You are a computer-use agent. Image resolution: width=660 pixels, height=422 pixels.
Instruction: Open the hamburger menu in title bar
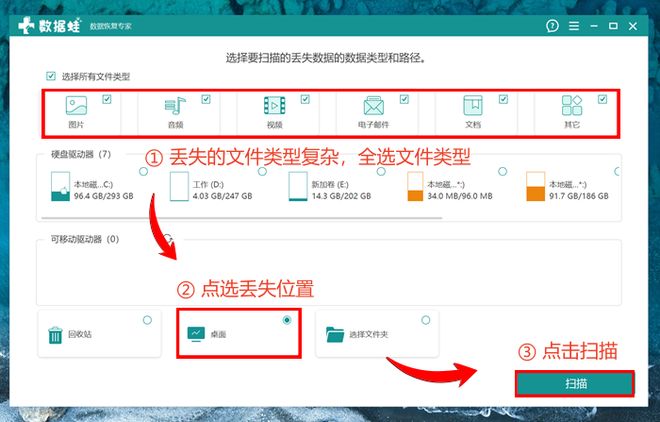[574, 26]
